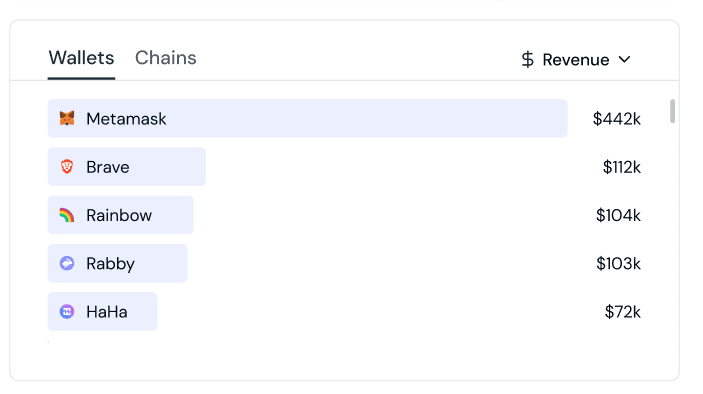The height and width of the screenshot is (394, 703).
Task: Expand the chevron next to Revenue
Action: [x=625, y=59]
